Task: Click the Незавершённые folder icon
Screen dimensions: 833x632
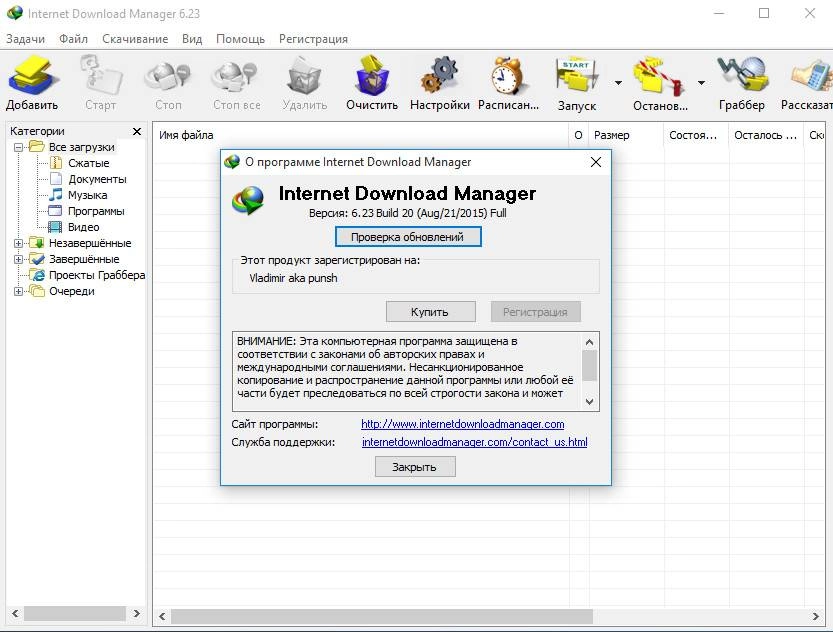Action: [x=37, y=243]
